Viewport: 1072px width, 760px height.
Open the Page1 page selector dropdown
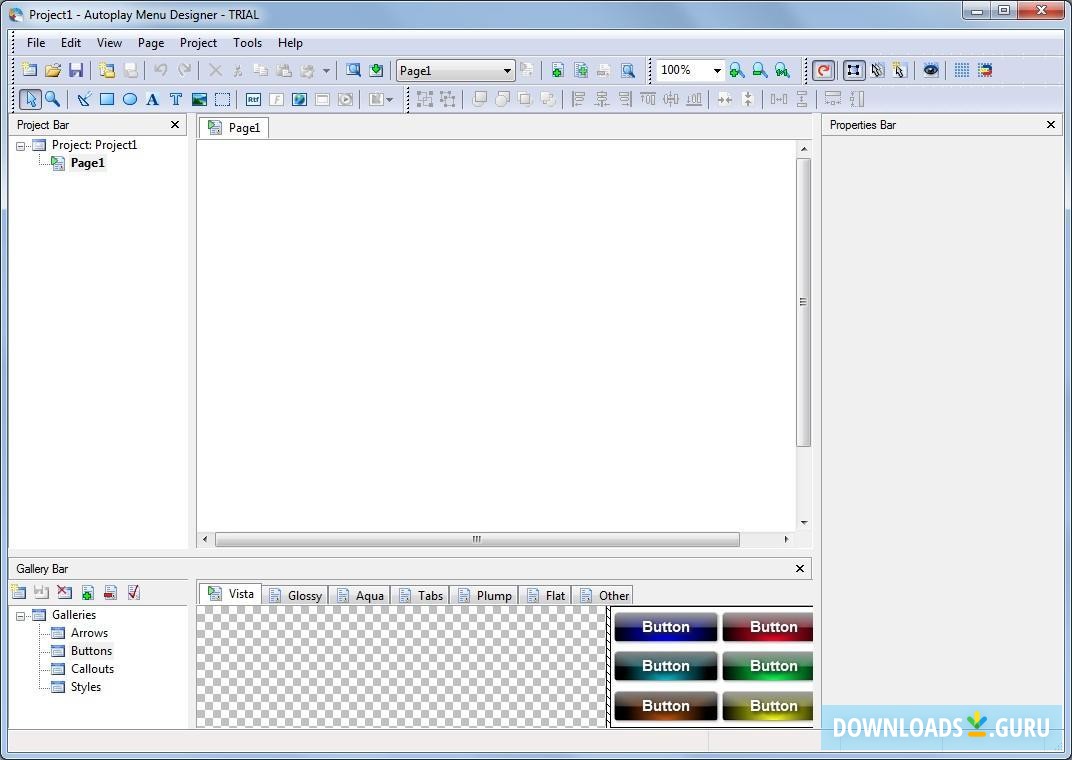tap(507, 70)
